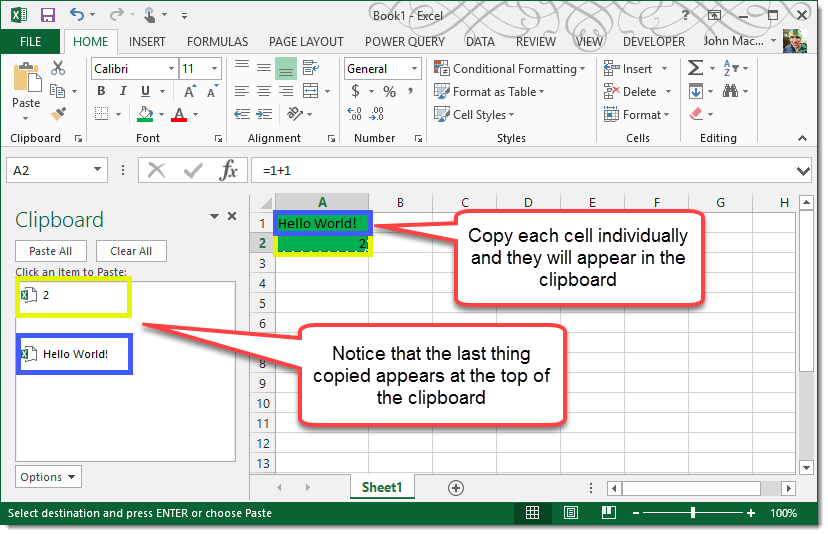
Task: Open Sort & Filter icon
Action: point(731,68)
